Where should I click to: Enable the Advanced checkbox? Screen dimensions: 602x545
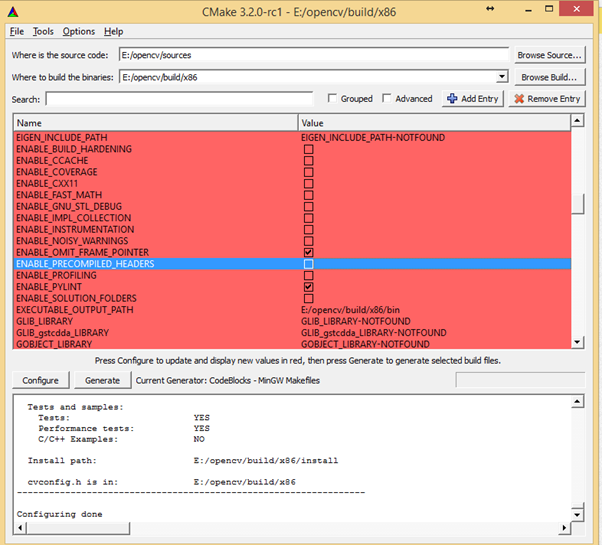387,98
